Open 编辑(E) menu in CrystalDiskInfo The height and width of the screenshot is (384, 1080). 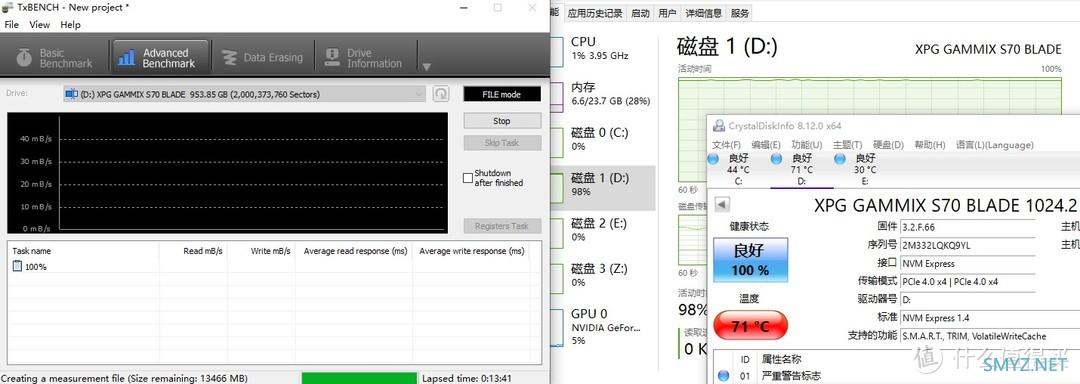(766, 145)
